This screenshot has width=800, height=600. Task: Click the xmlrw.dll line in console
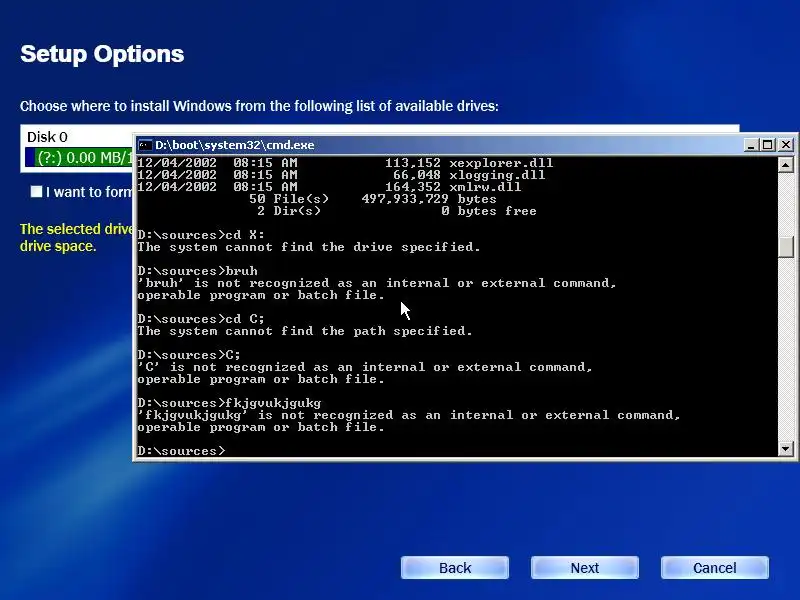(329, 187)
